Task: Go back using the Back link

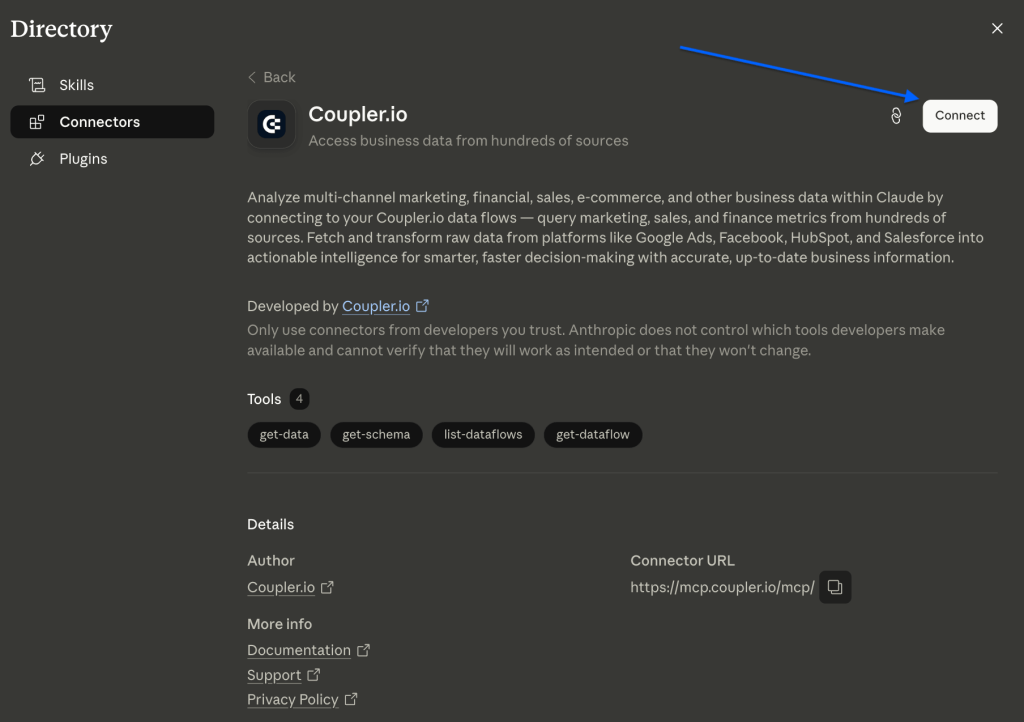Action: click(x=272, y=77)
